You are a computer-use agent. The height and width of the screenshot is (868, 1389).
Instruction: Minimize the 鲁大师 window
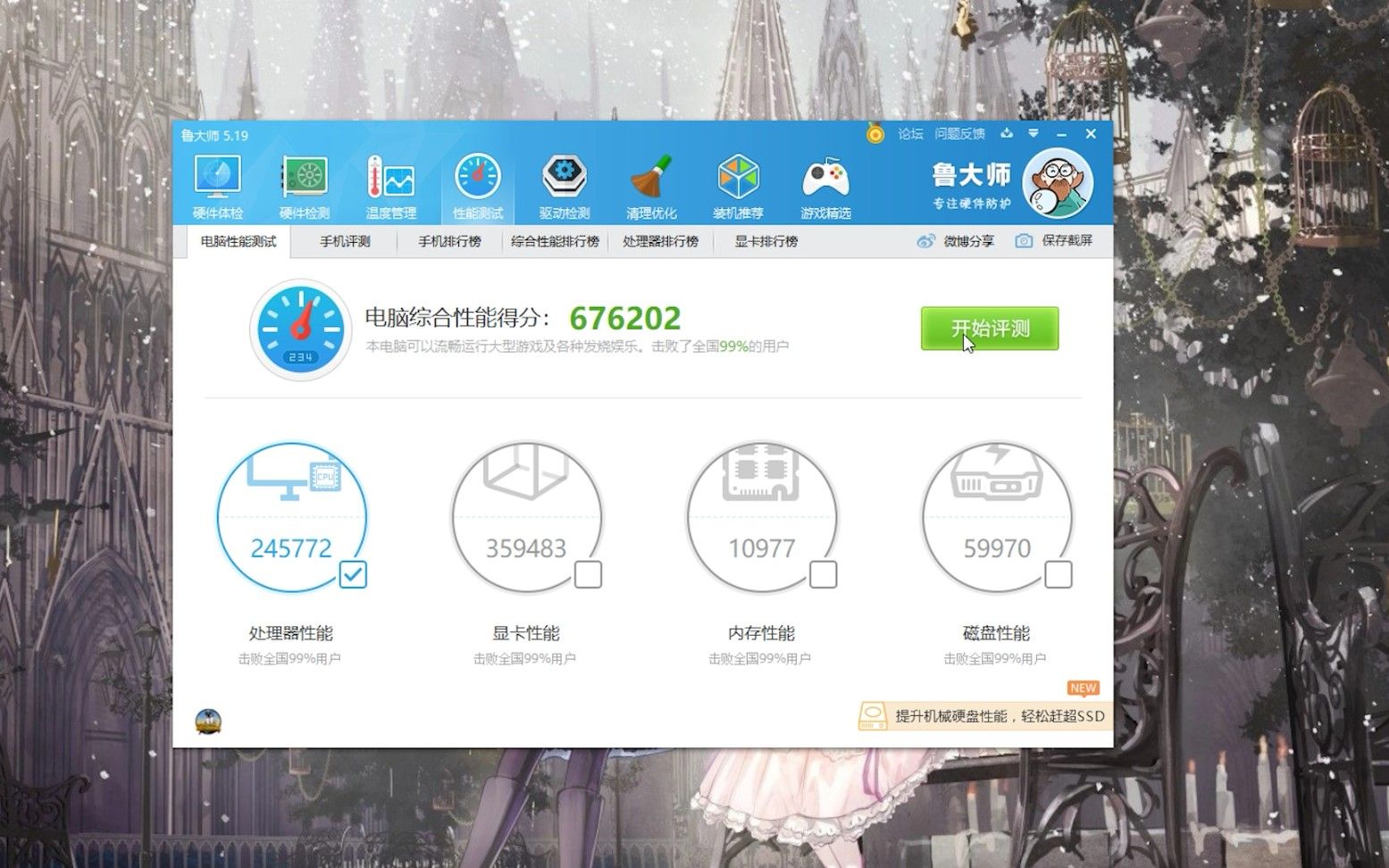(1062, 134)
